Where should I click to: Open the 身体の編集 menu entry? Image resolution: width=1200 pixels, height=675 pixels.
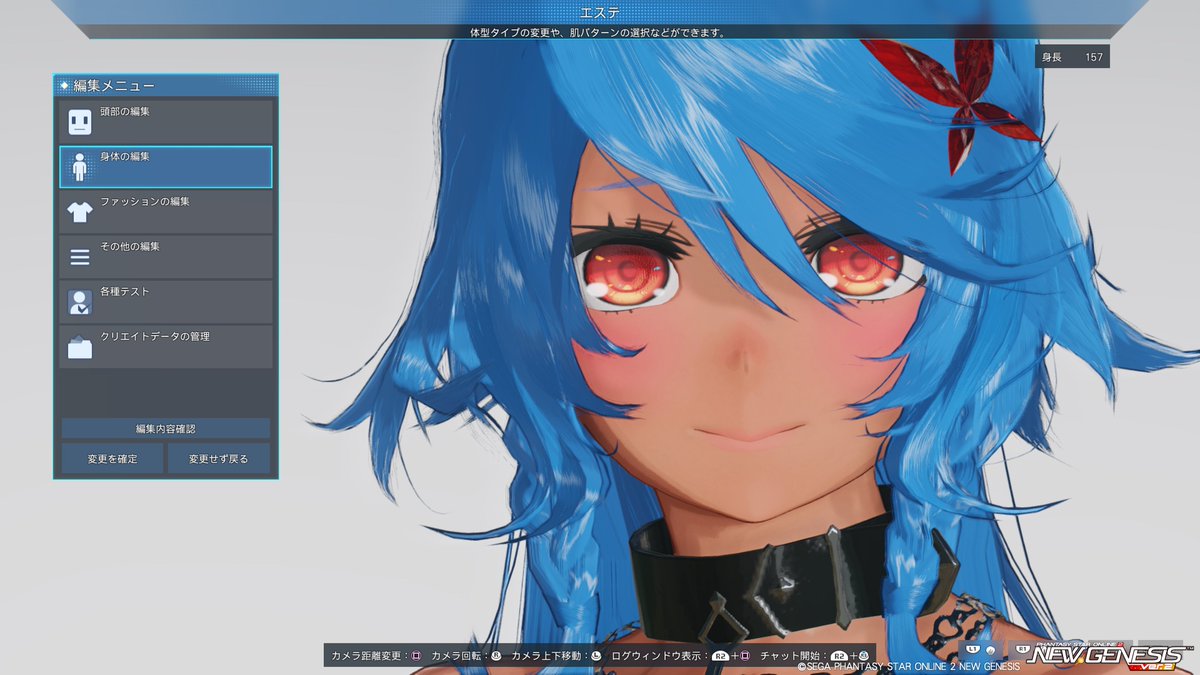tap(166, 167)
